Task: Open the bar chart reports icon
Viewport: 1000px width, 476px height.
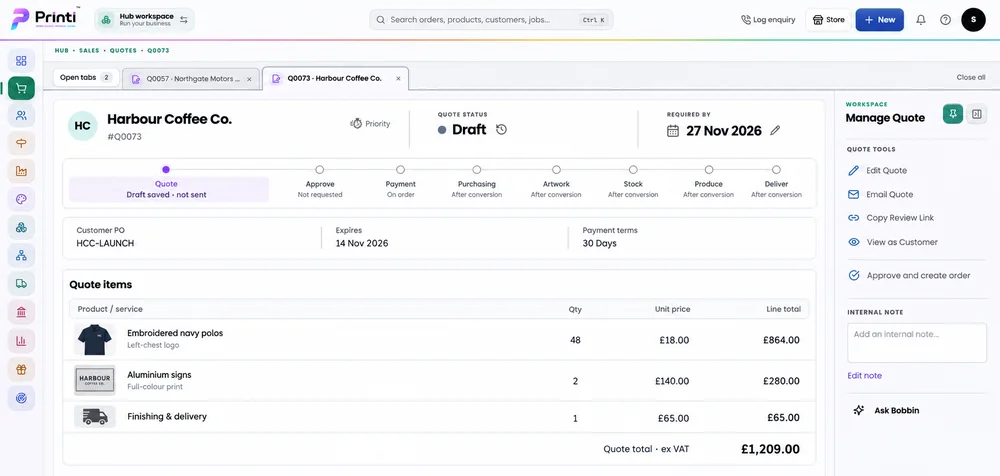Action: click(x=21, y=341)
